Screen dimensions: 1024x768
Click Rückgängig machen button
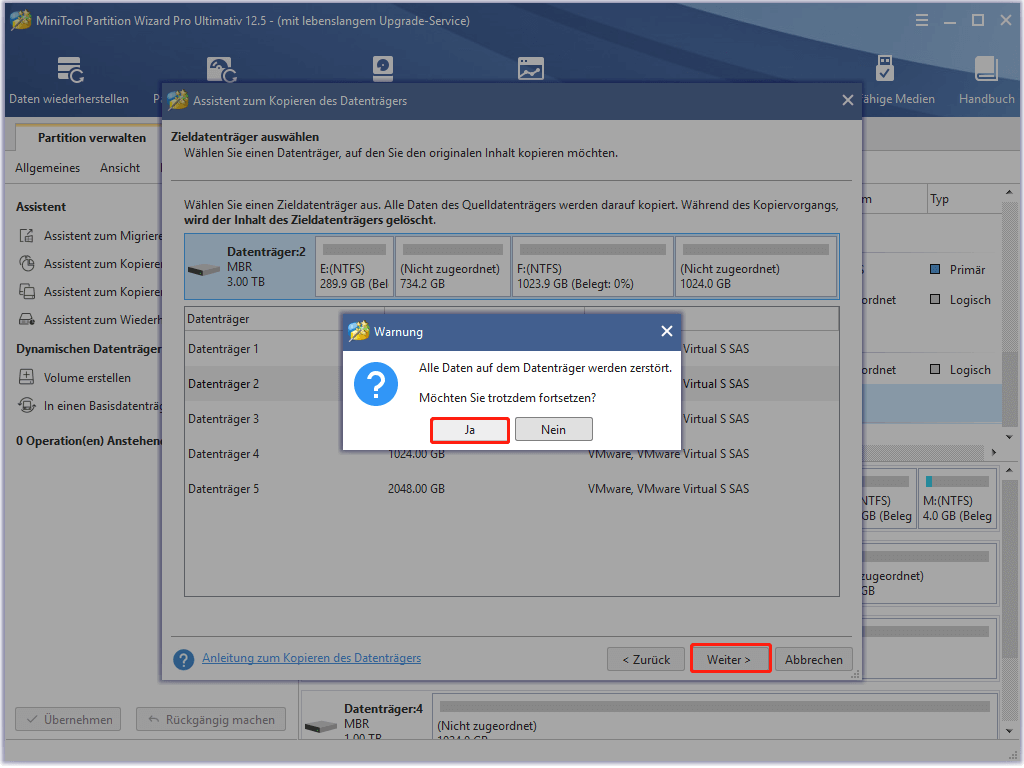coord(211,720)
